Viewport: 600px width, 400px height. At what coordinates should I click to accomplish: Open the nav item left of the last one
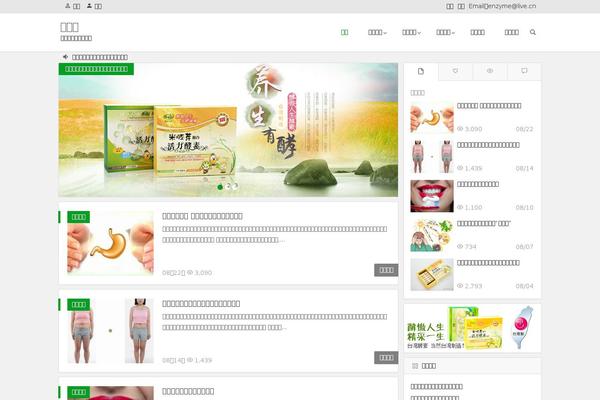[478, 32]
